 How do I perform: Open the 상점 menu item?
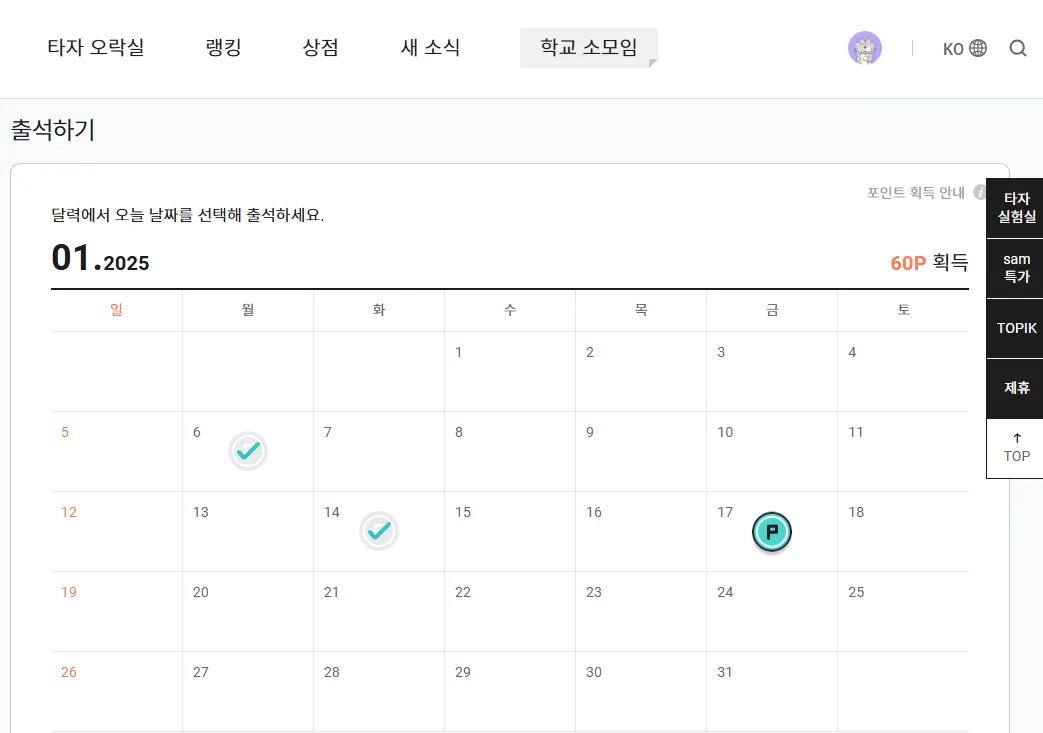click(x=320, y=47)
